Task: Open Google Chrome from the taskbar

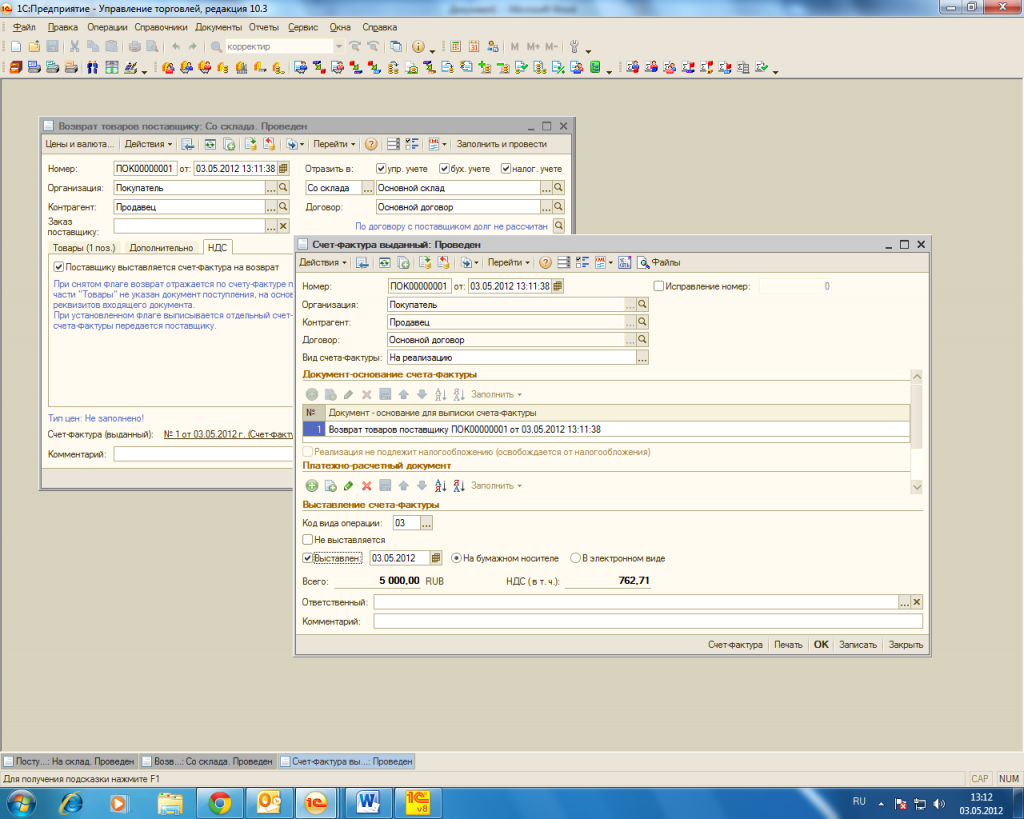Action: tap(220, 802)
